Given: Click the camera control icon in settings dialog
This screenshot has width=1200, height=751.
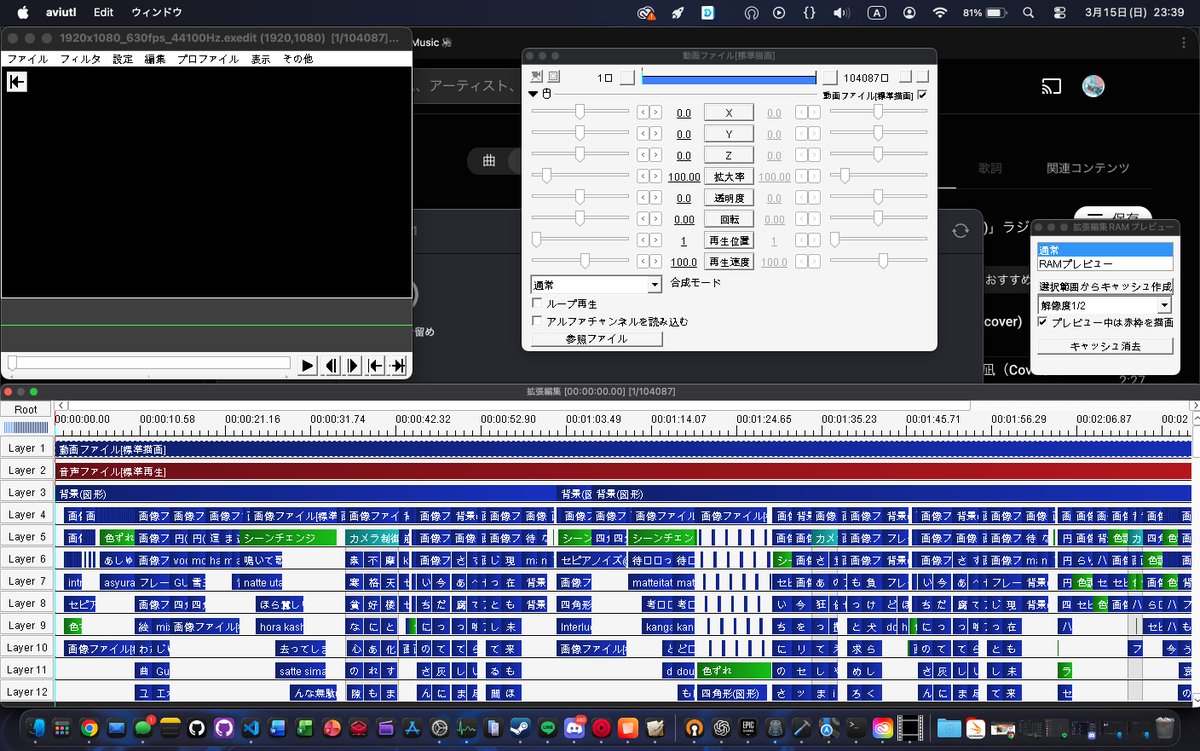Looking at the screenshot, I should (x=537, y=77).
